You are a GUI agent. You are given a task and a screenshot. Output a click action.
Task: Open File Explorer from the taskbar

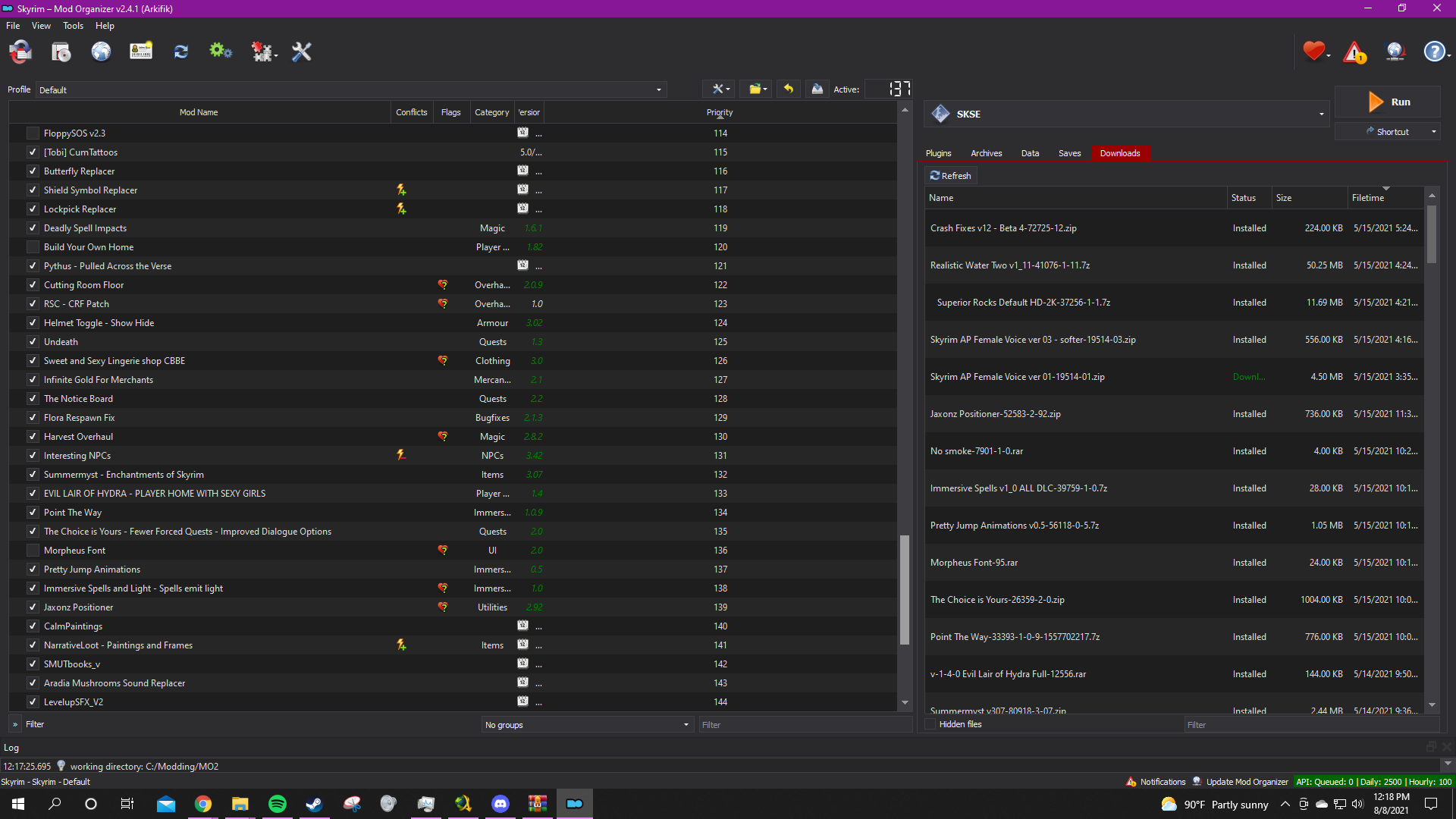pyautogui.click(x=240, y=804)
